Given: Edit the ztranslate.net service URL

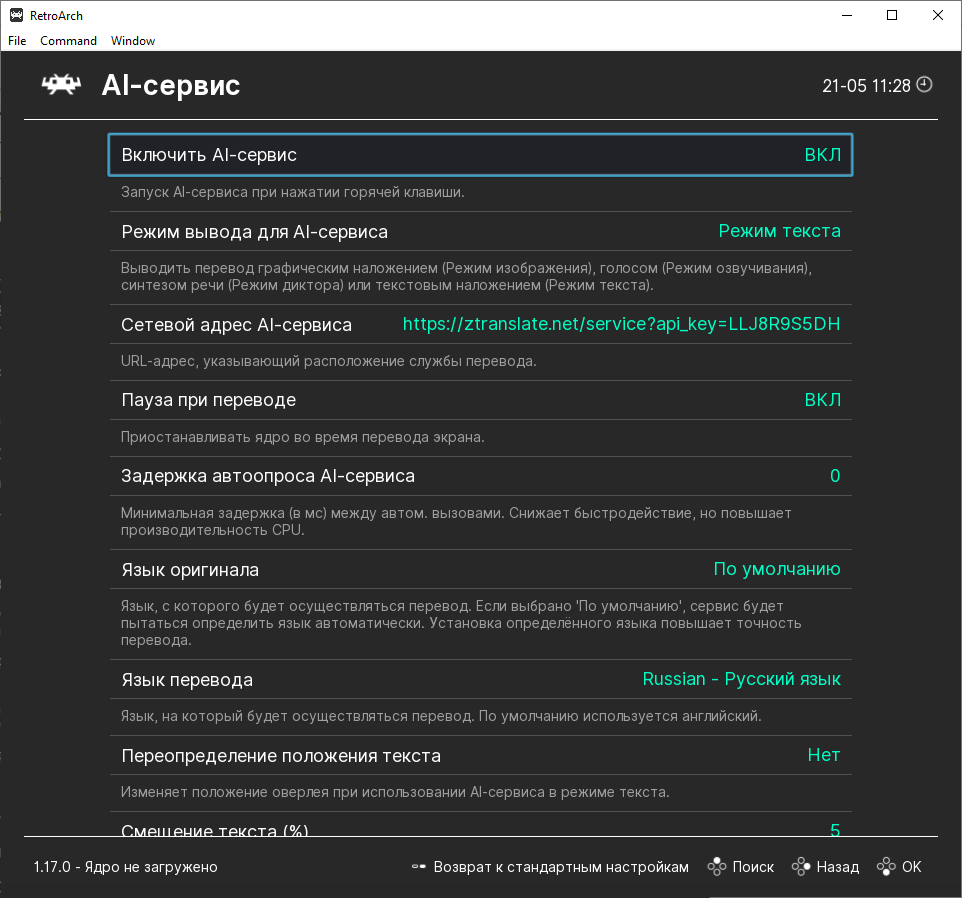Looking at the screenshot, I should tap(621, 324).
